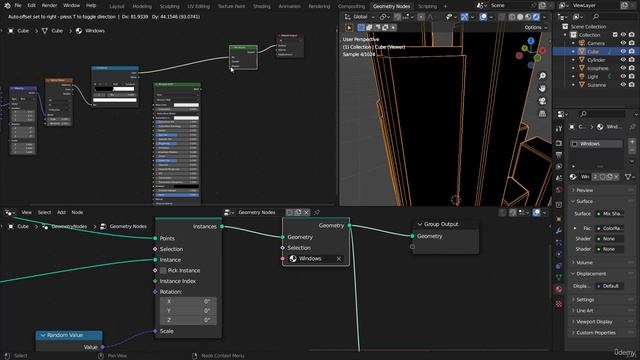Select solid viewport shading mode icon
Screen dimensions: 640x360
pyautogui.click(x=520, y=17)
